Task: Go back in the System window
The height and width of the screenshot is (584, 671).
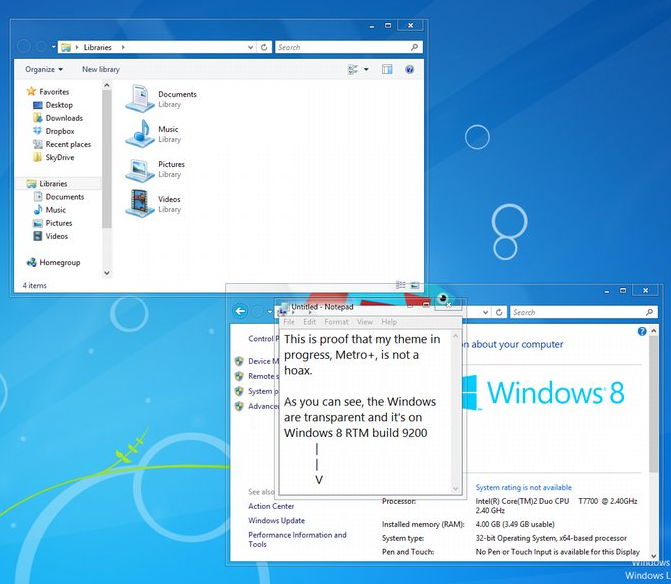Action: coord(240,311)
